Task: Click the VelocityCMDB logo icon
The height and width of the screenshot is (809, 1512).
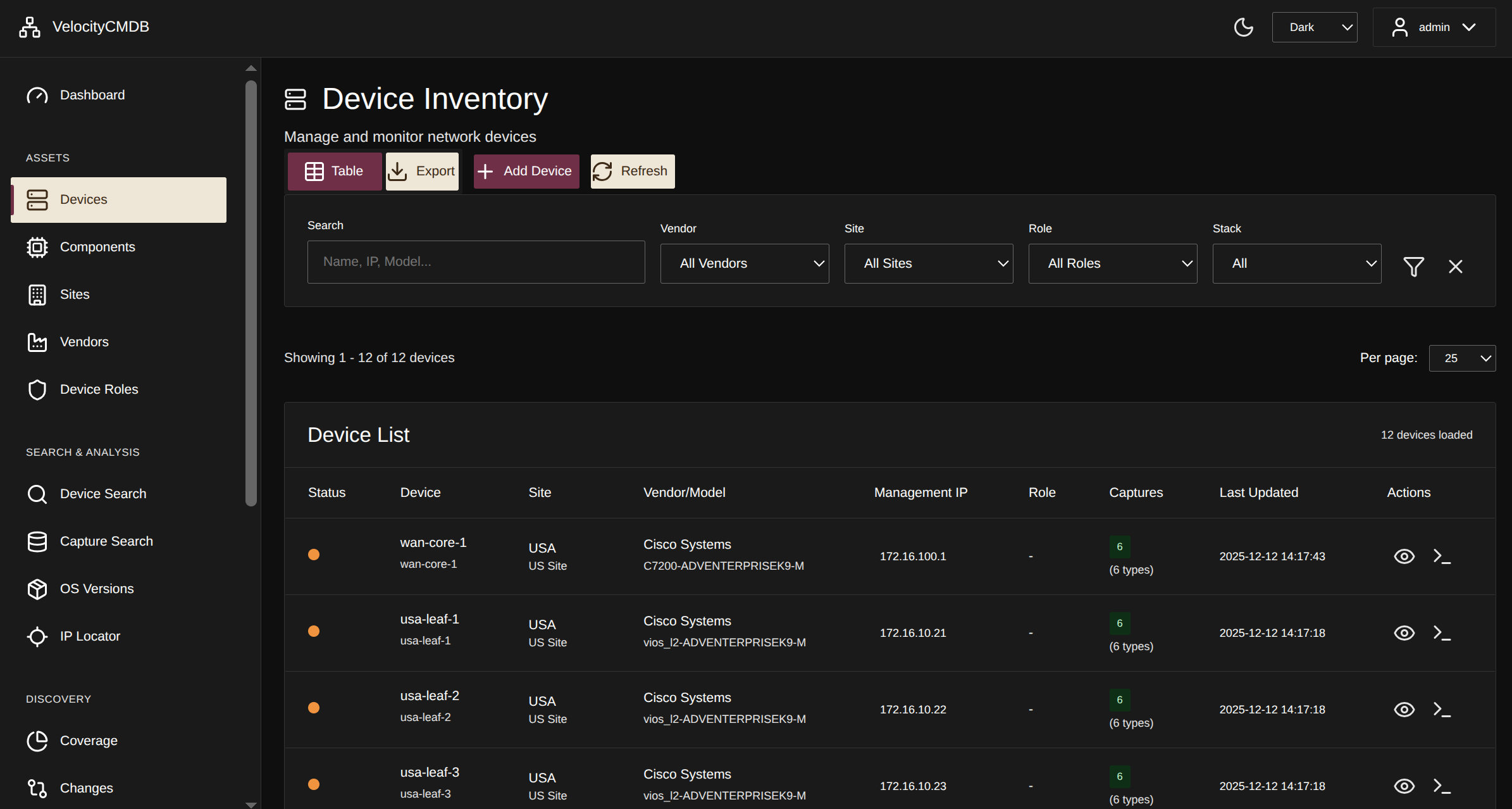Action: click(x=30, y=27)
